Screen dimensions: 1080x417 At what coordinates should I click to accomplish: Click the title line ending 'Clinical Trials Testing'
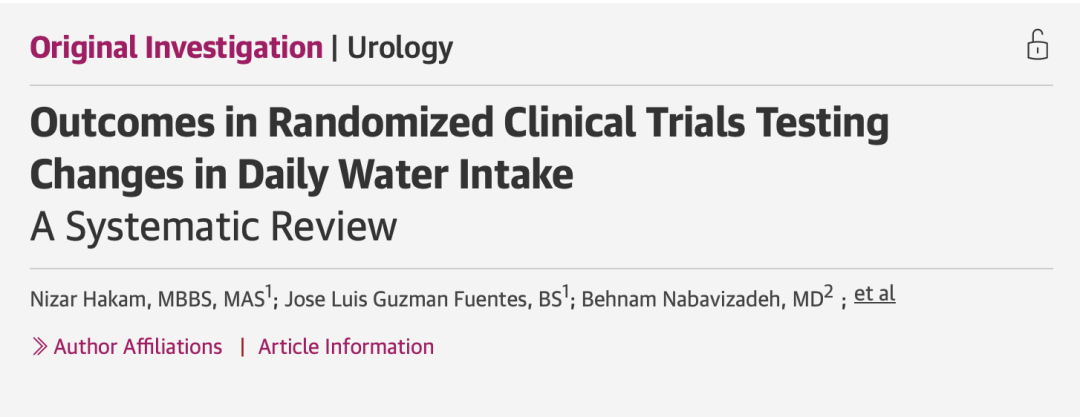pos(459,124)
